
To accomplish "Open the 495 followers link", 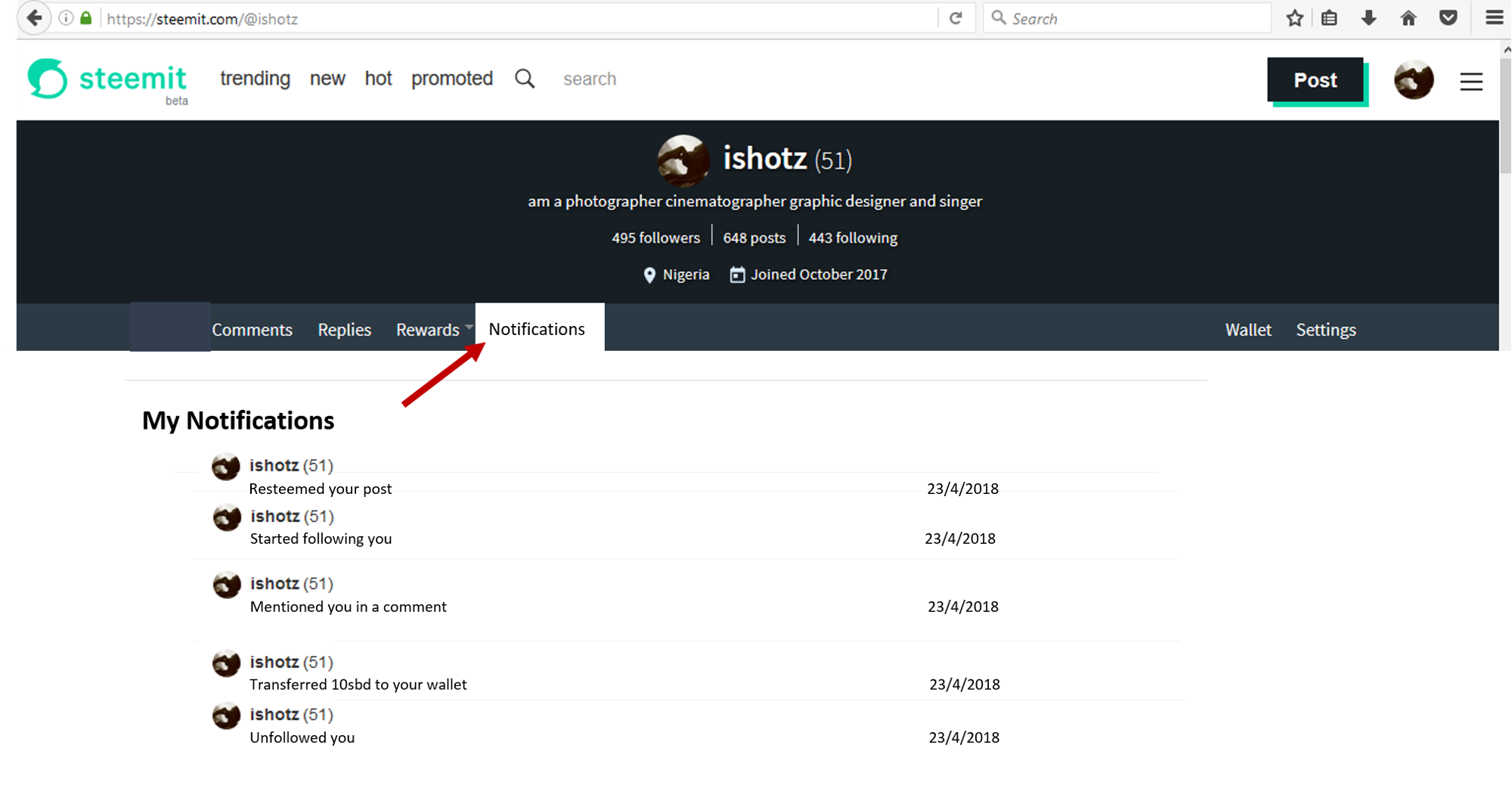I will point(655,238).
